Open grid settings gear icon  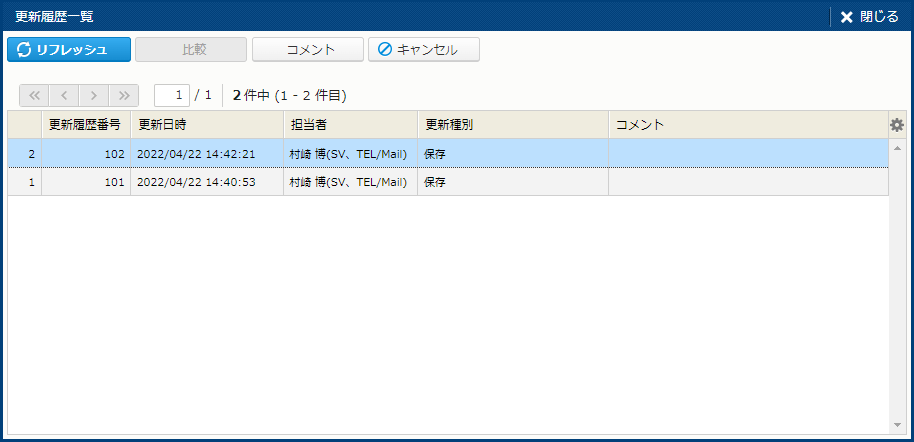click(x=897, y=125)
